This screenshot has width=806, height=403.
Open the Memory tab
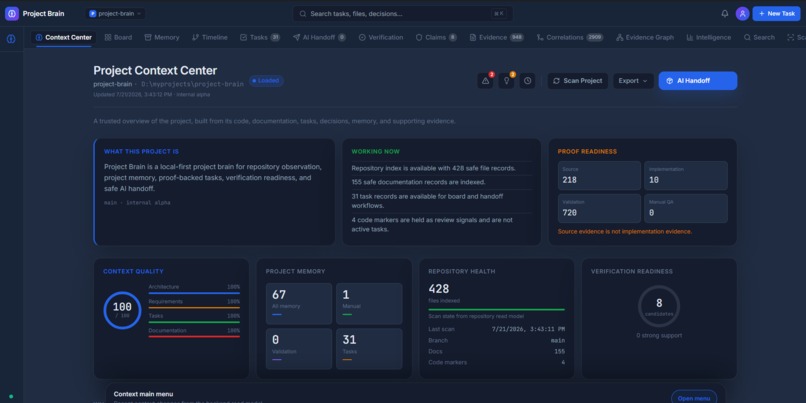coord(162,38)
